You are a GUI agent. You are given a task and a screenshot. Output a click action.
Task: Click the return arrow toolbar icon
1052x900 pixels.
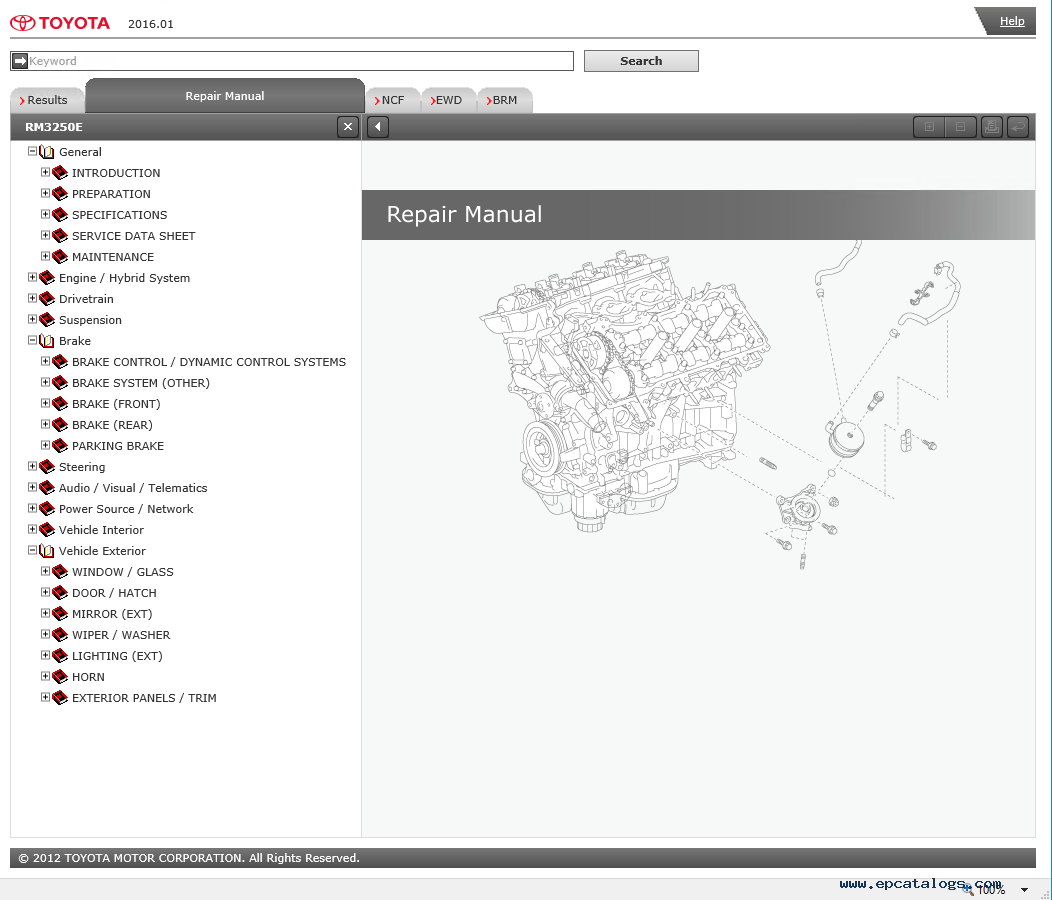coord(1018,127)
